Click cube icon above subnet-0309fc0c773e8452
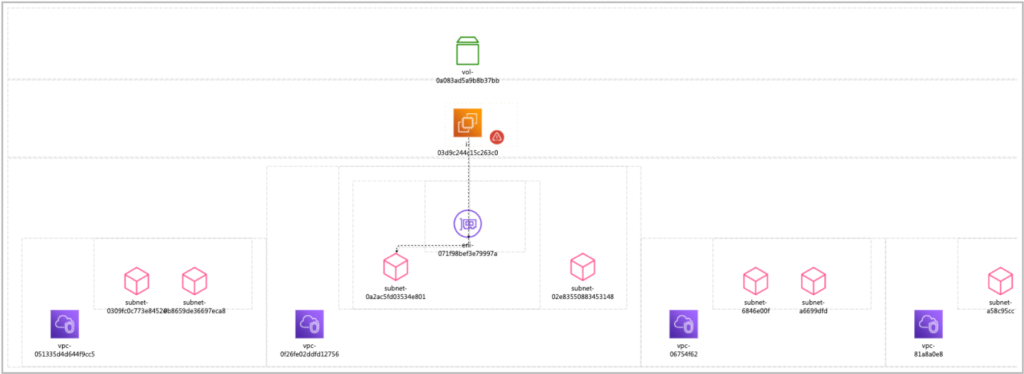1024x374 pixels. click(136, 281)
